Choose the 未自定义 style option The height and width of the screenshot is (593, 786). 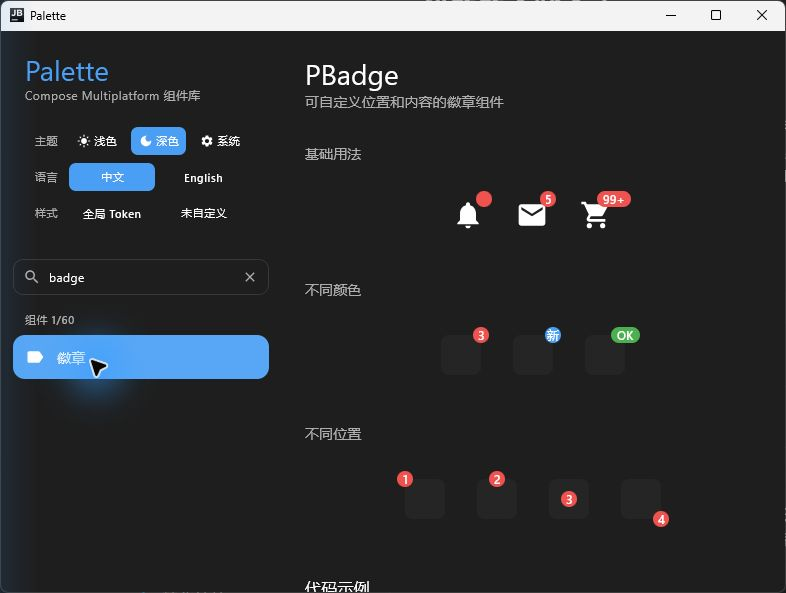click(204, 214)
